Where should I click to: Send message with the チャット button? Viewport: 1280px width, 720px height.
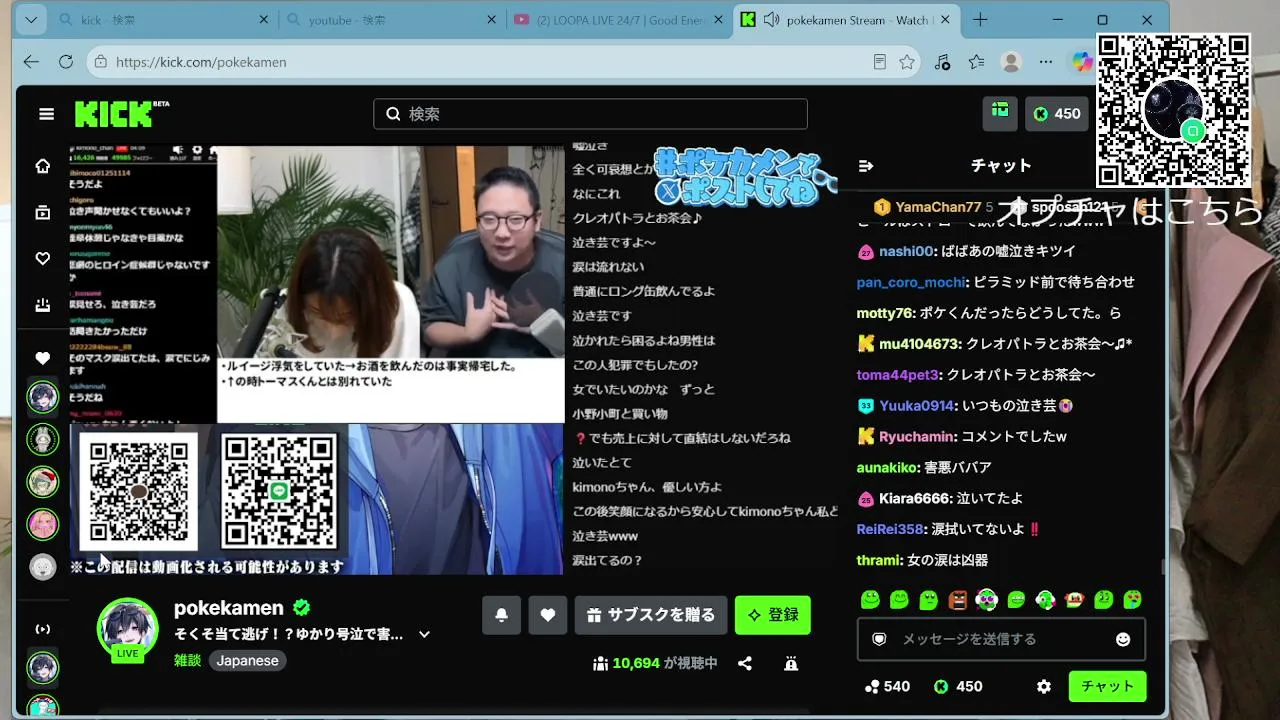pyautogui.click(x=1107, y=687)
